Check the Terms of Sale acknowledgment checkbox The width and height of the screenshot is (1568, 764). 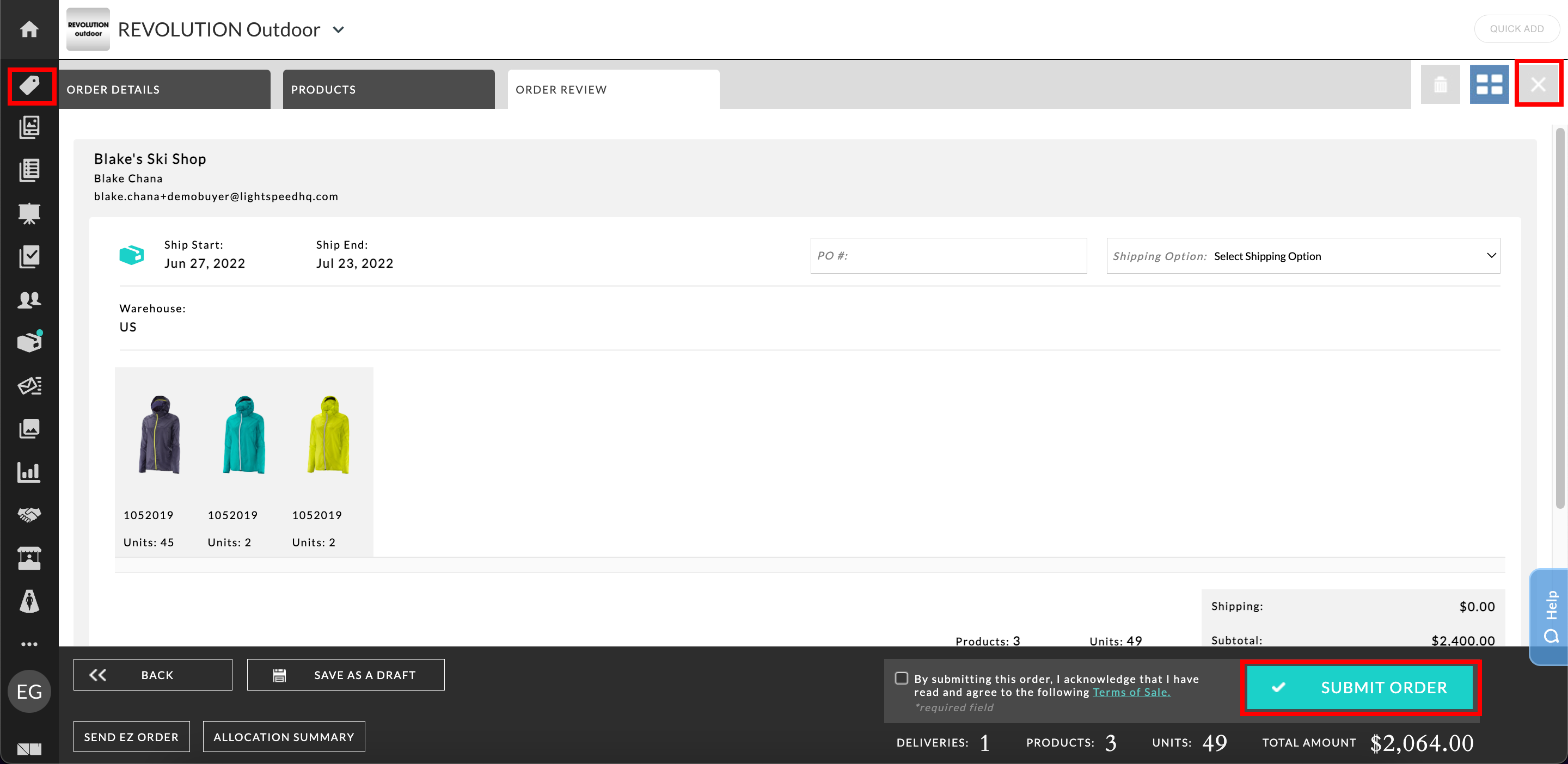point(902,677)
